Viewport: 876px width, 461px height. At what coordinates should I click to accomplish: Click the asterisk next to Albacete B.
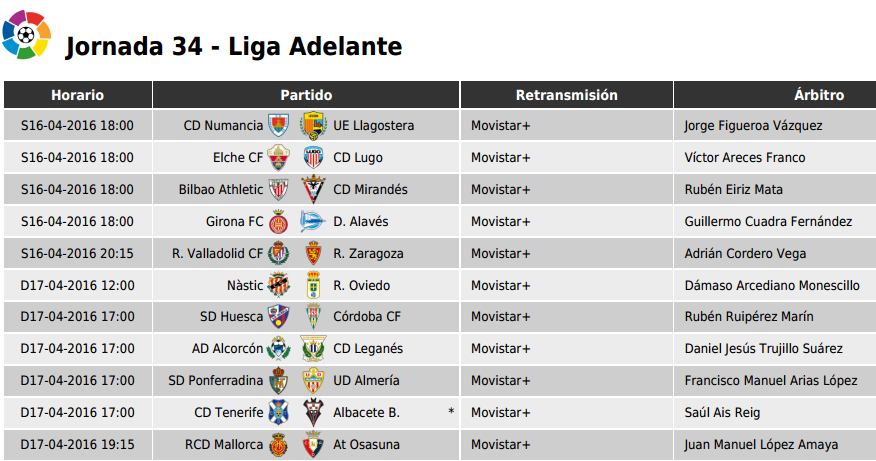click(x=451, y=412)
